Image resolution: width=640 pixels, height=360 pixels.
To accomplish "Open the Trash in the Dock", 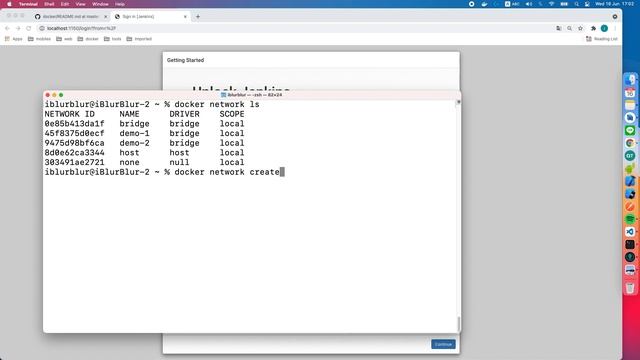I will point(630,287).
